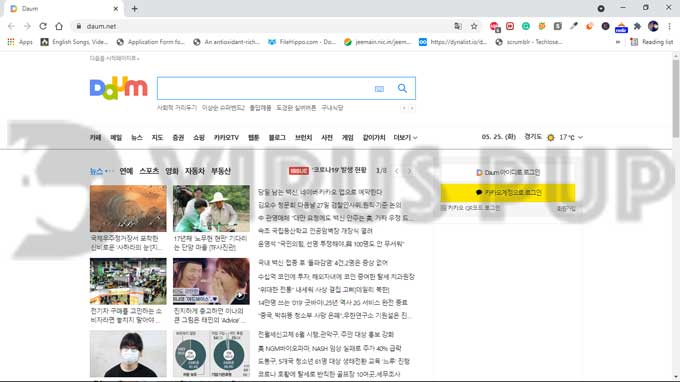Open the Chrome three-dot menu

[670, 26]
